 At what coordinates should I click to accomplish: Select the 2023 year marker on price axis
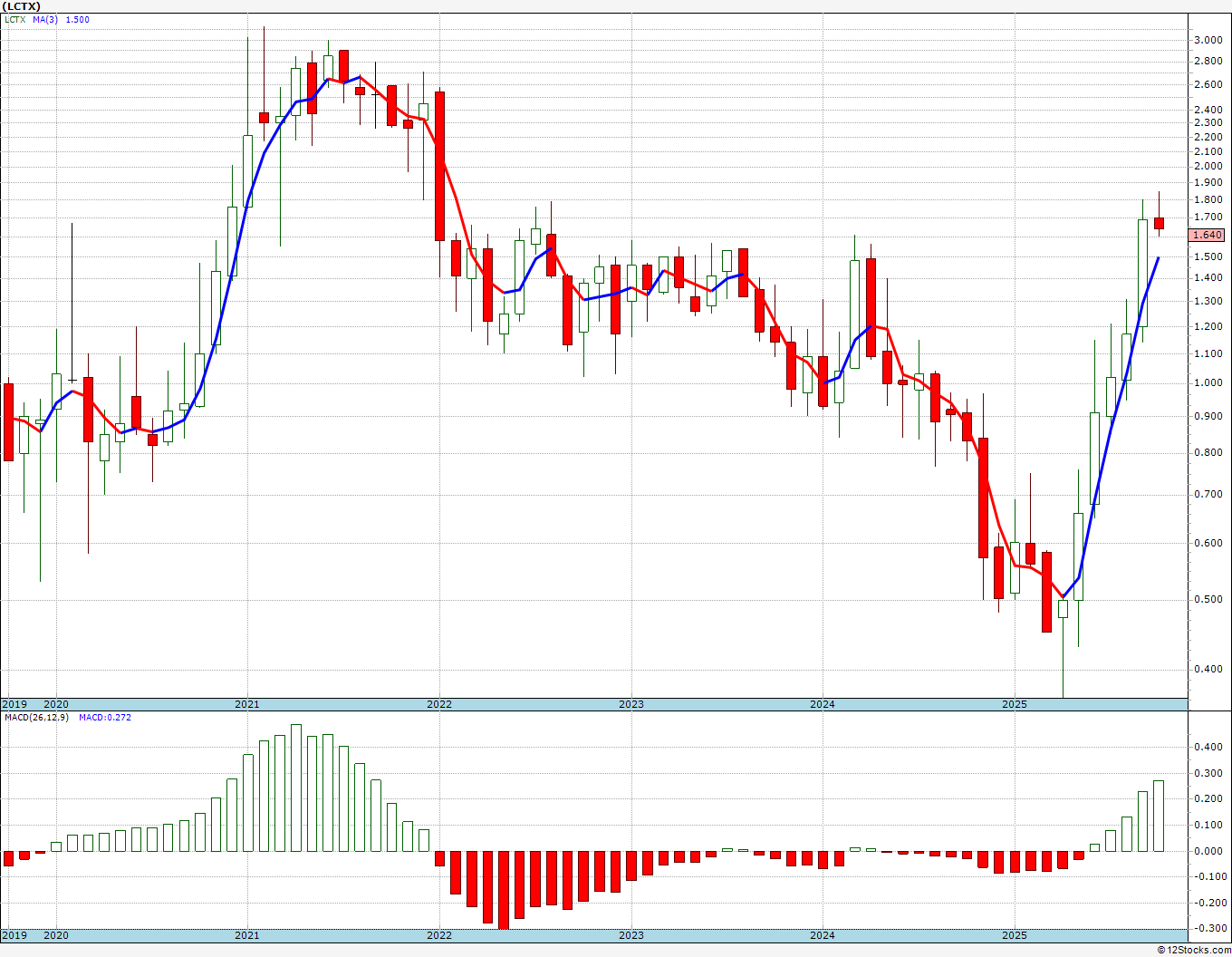630,704
